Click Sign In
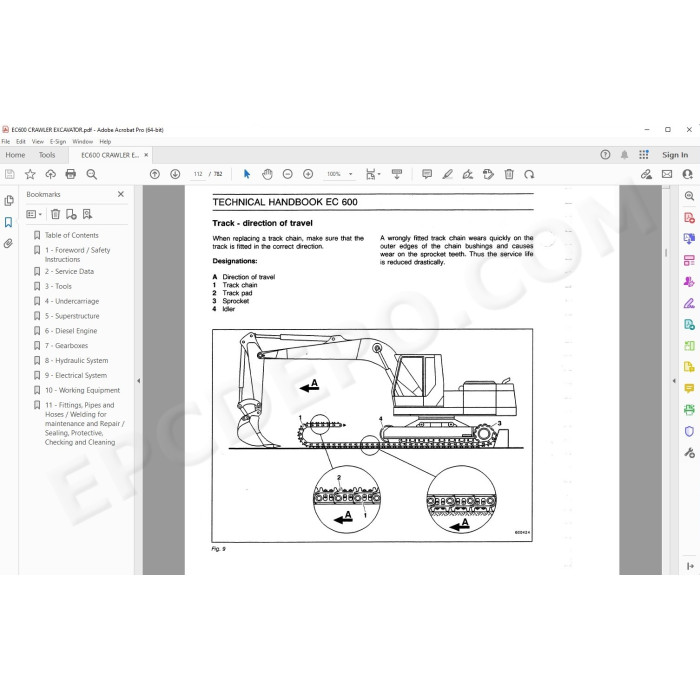Image resolution: width=700 pixels, height=700 pixels. click(675, 155)
